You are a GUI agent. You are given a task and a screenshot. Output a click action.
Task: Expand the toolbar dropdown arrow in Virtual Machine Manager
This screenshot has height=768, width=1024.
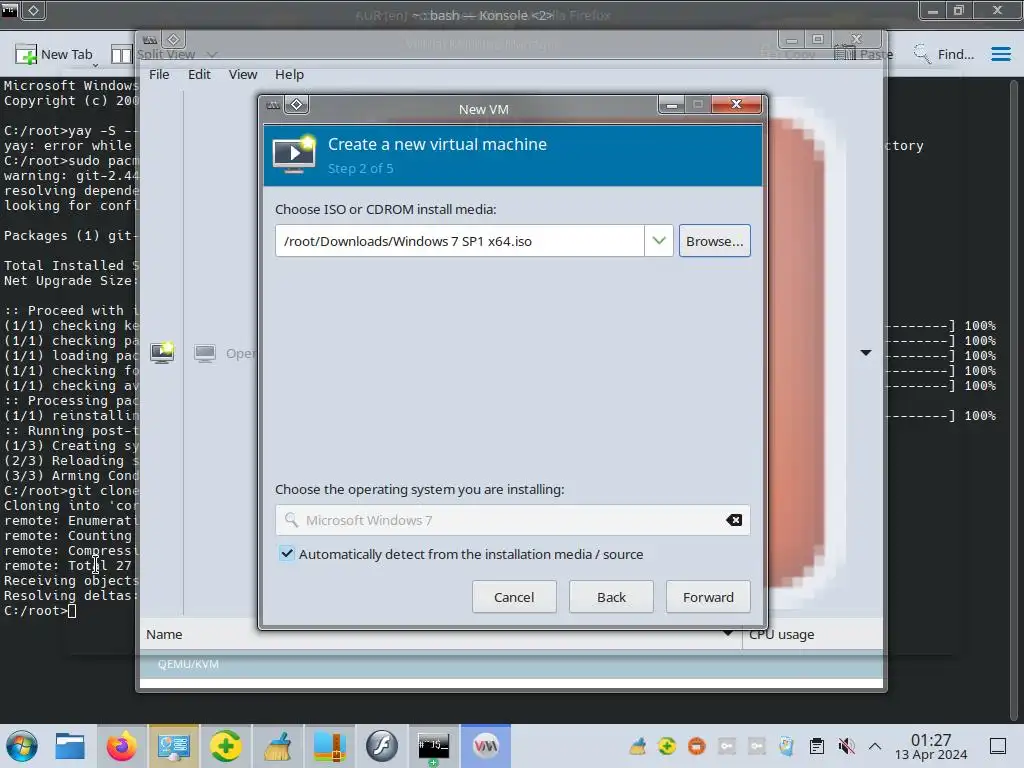pyautogui.click(x=866, y=353)
